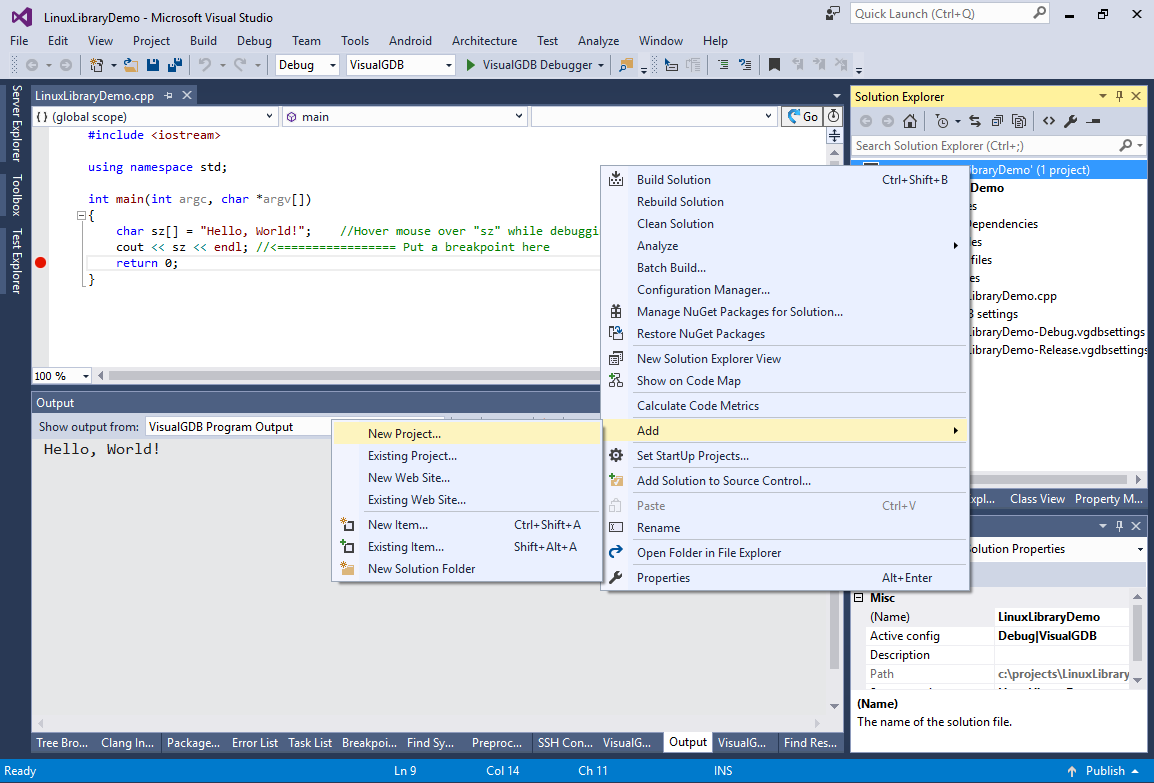Click the editor split-window handle icon
The height and width of the screenshot is (783, 1154).
point(835,135)
